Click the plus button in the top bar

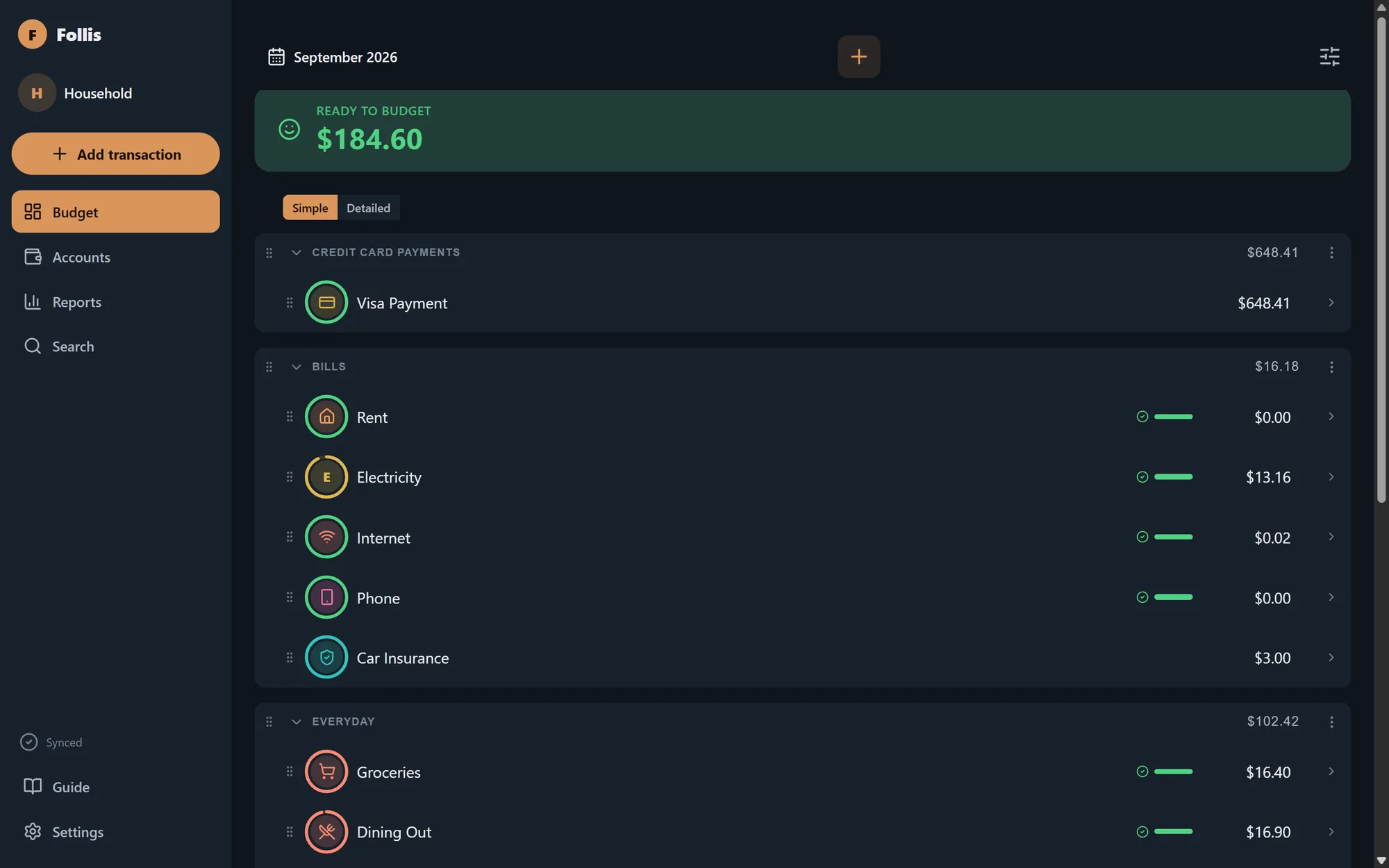point(858,56)
